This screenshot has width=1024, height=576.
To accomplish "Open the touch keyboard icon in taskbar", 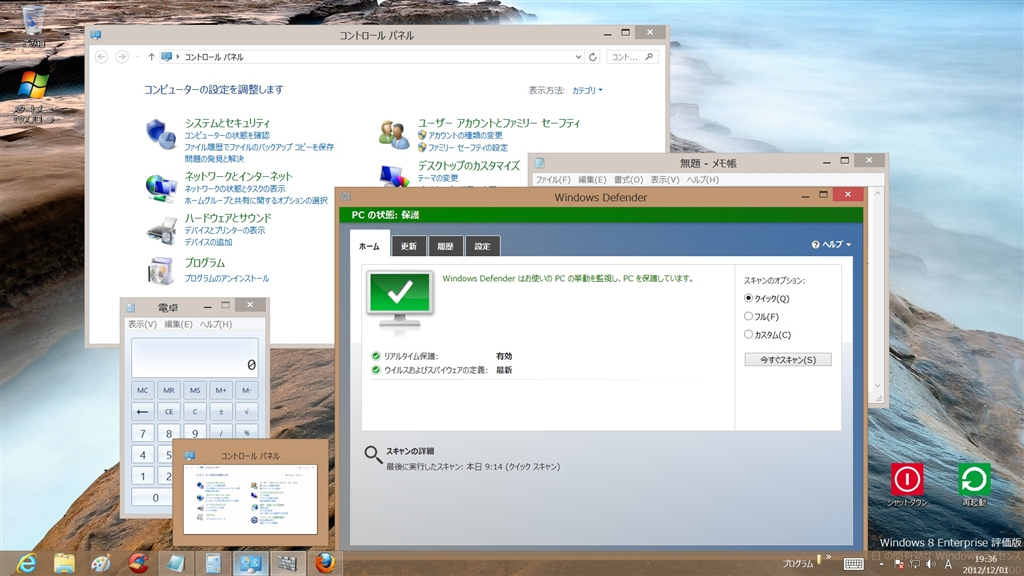I will coord(854,564).
